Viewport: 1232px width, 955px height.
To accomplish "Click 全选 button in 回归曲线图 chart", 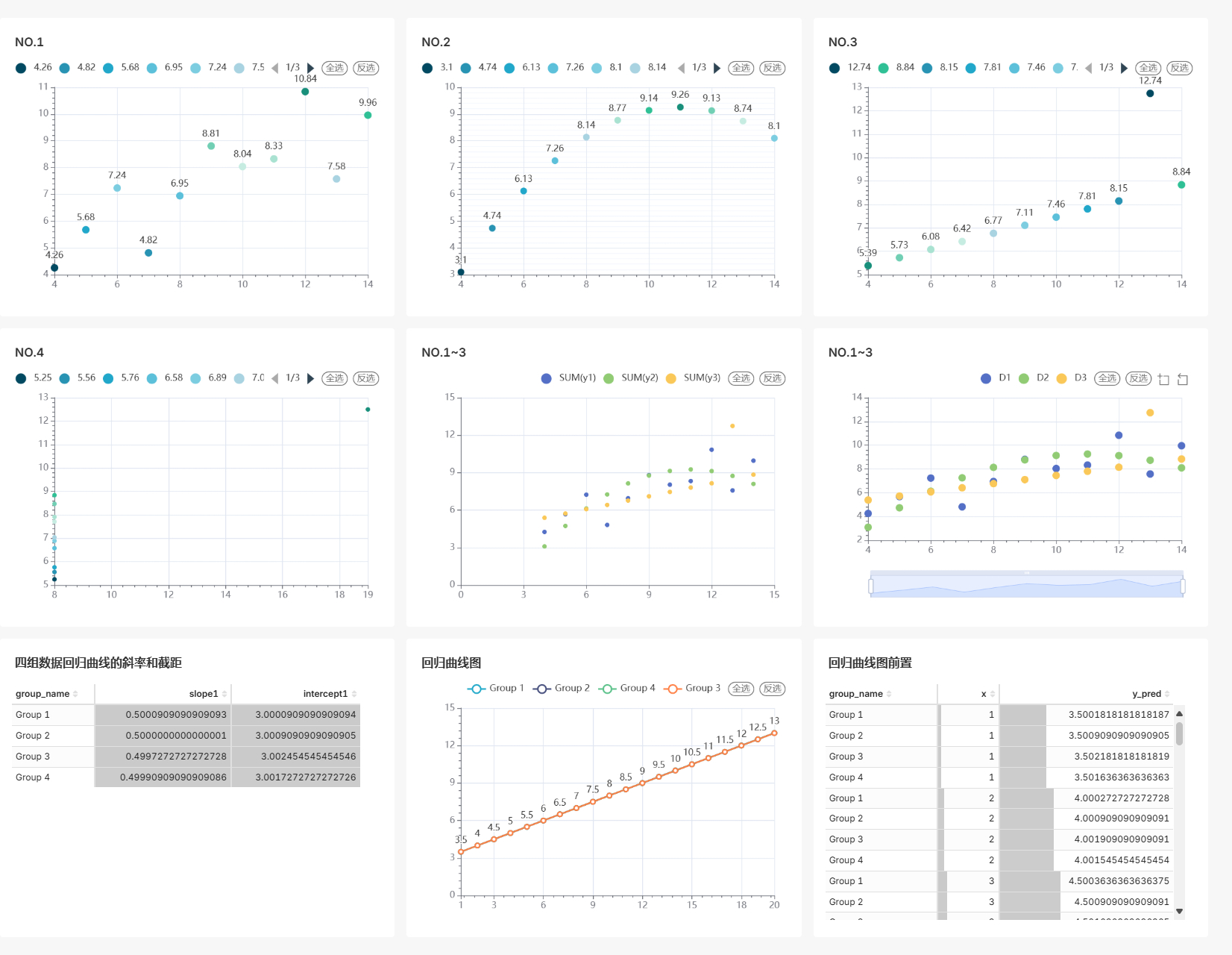I will tap(741, 689).
